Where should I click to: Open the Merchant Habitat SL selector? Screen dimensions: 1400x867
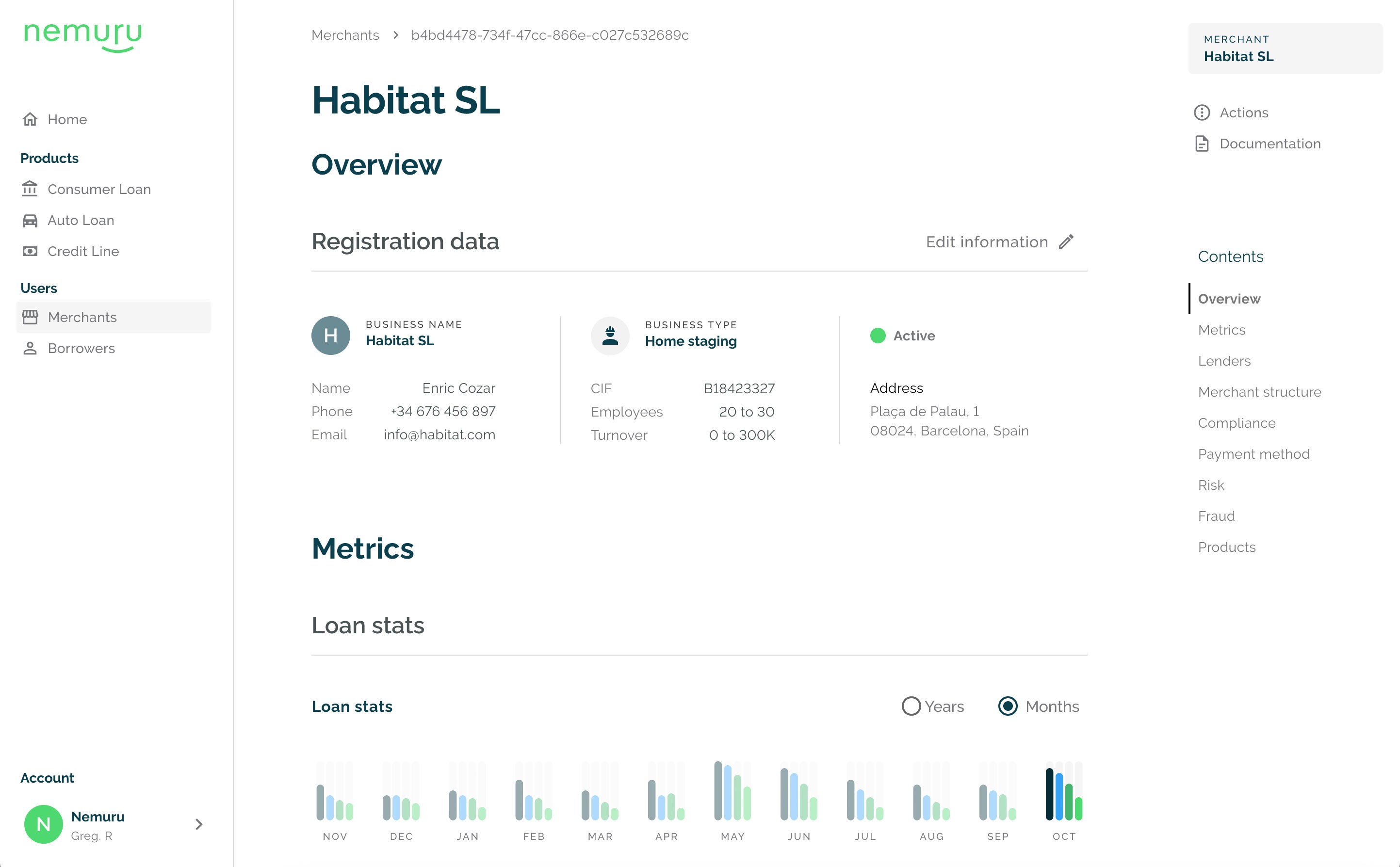(1284, 48)
